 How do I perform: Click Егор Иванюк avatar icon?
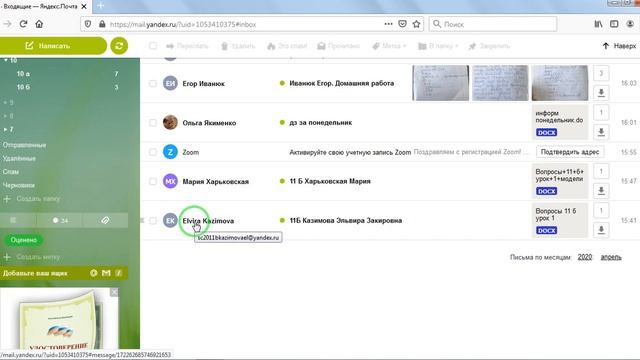click(170, 83)
